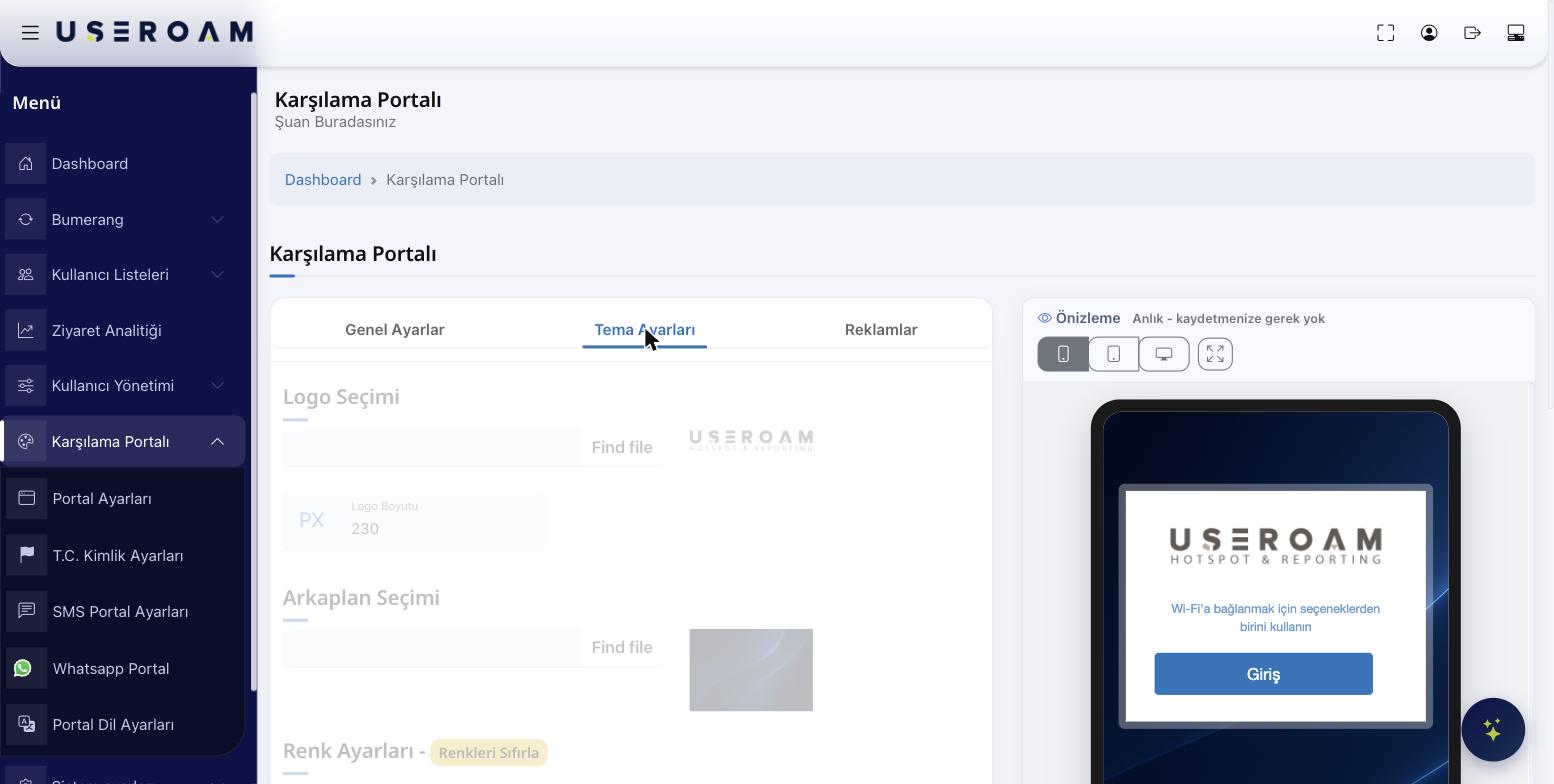1554x784 pixels.
Task: Open the sparkle assistant floating button
Action: tap(1492, 730)
